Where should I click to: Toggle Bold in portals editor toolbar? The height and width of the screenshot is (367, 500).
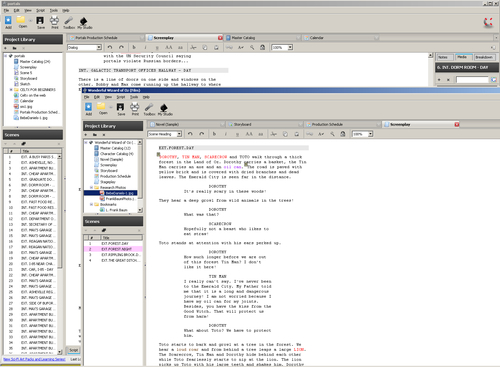click(134, 48)
